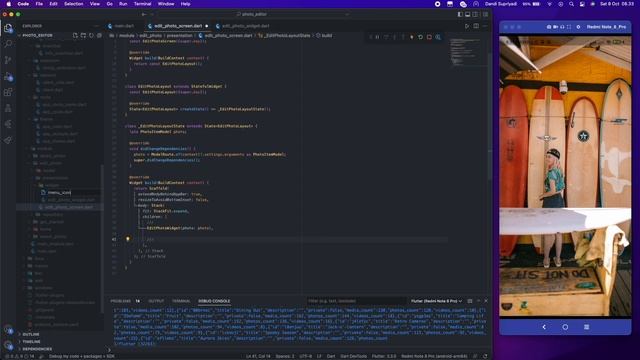Click the Accounts icon in activity bar
The image size is (640, 360).
(8, 330)
